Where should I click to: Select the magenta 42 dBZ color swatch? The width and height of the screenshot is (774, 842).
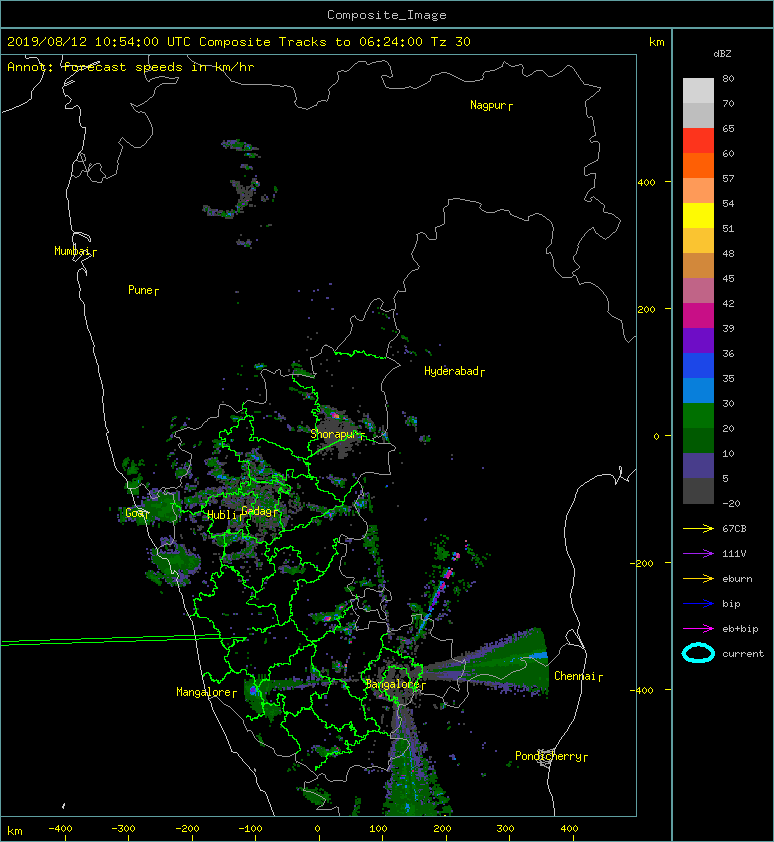pyautogui.click(x=698, y=315)
